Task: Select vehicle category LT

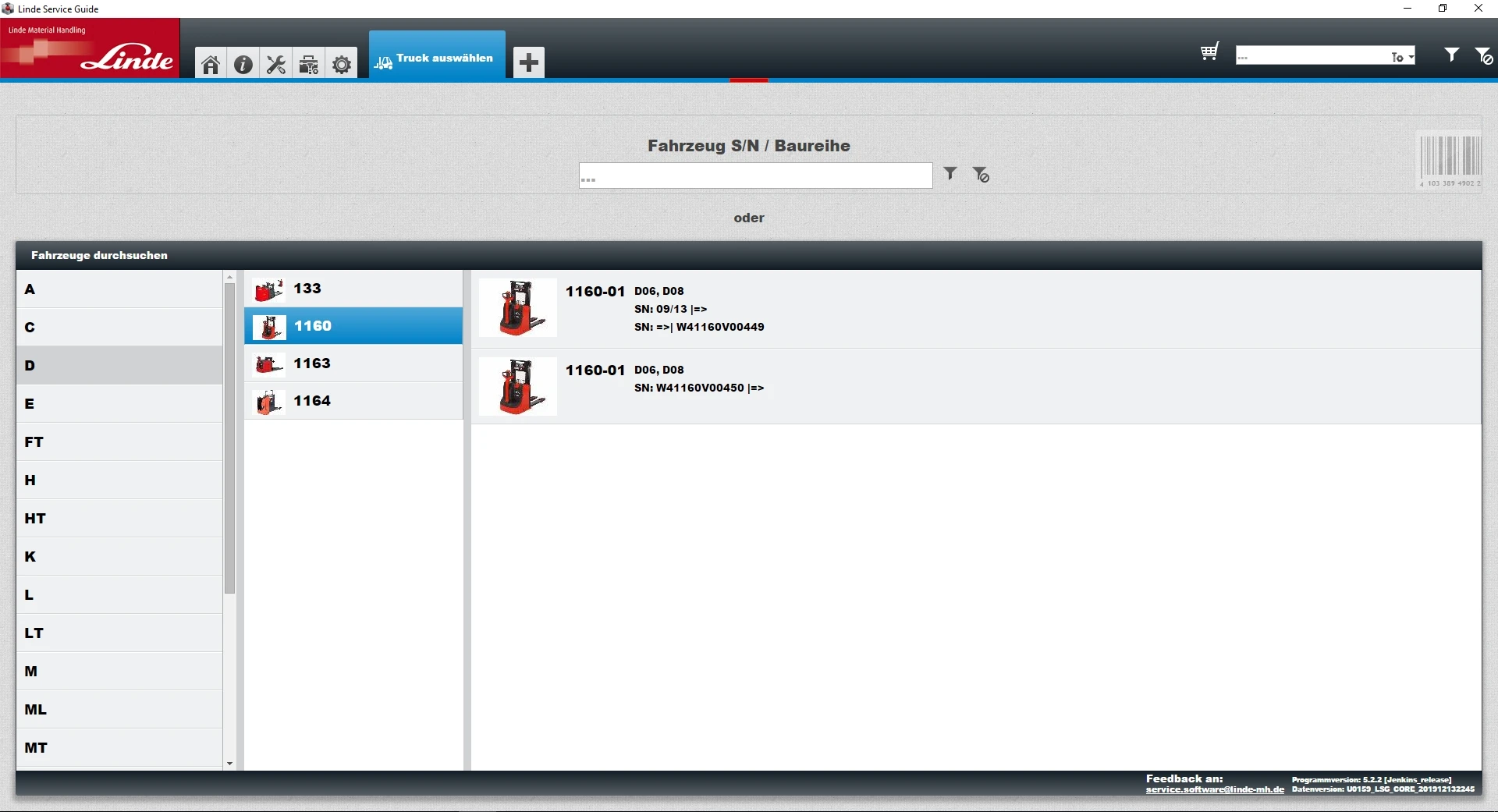Action: coord(119,633)
